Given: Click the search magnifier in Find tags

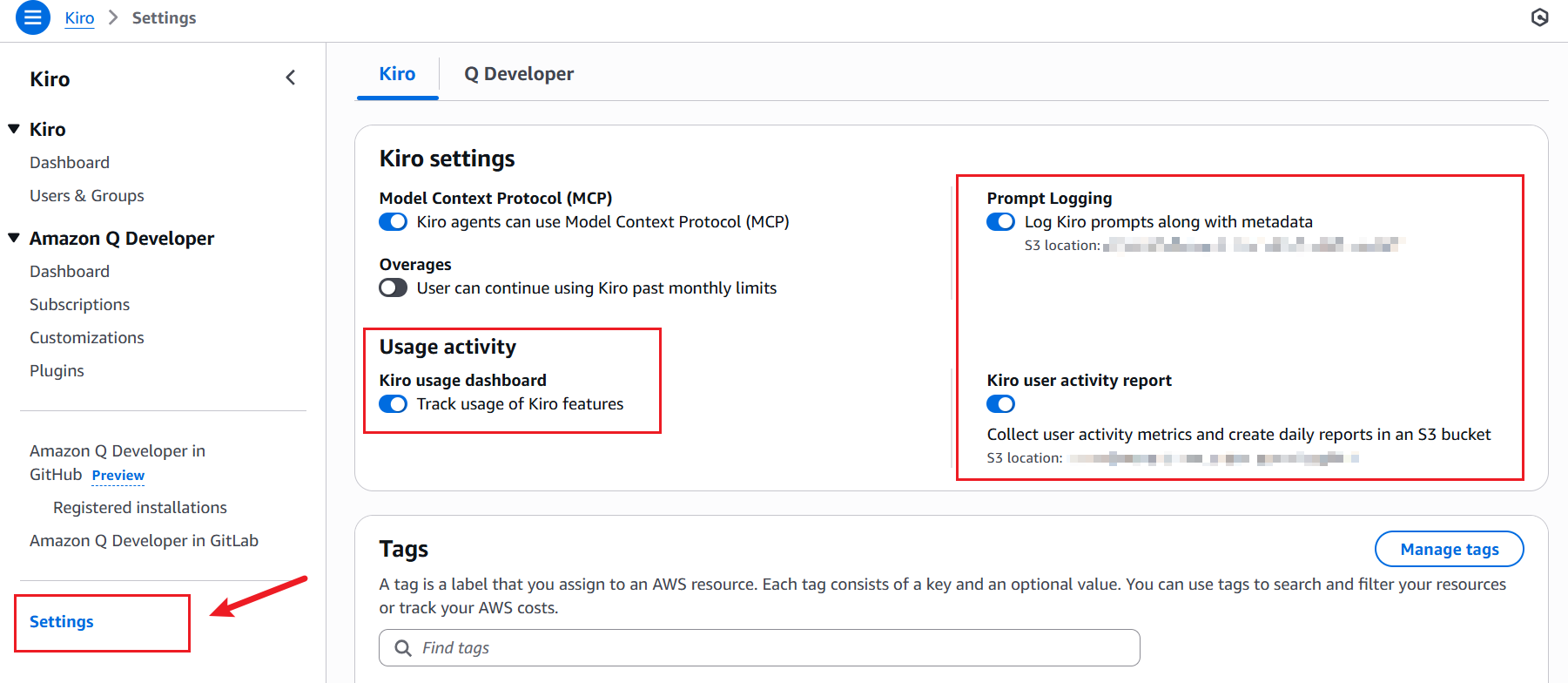Looking at the screenshot, I should click(403, 648).
